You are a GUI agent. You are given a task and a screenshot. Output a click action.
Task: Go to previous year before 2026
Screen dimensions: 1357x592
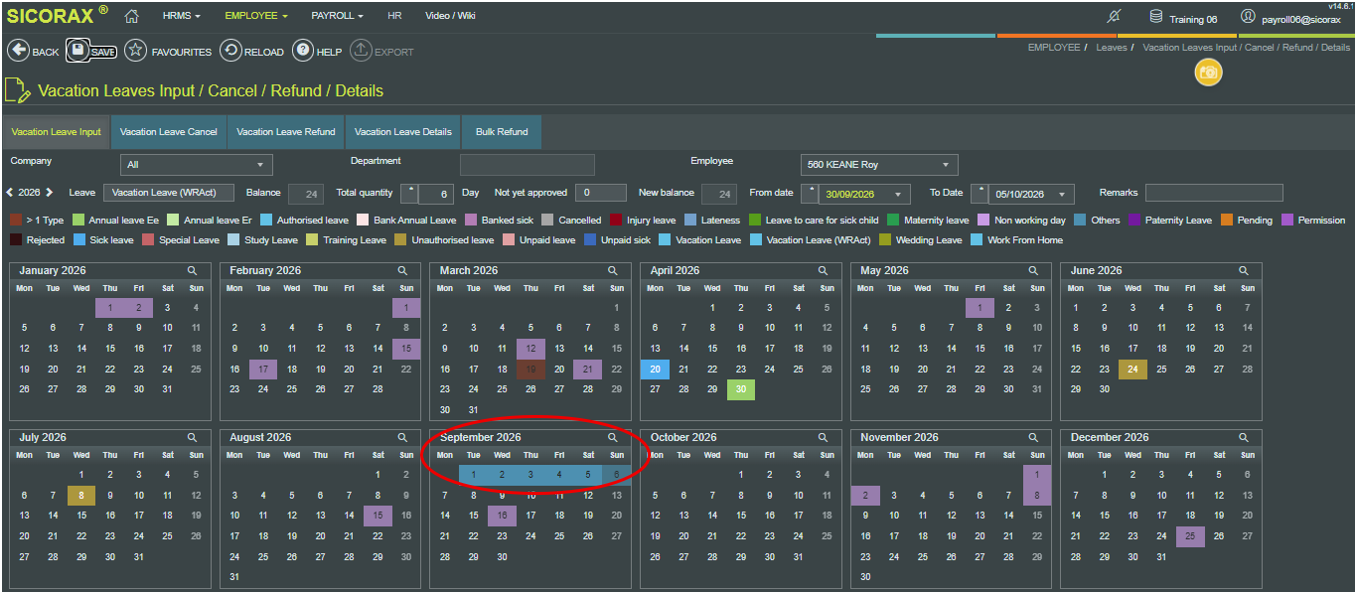tap(10, 192)
